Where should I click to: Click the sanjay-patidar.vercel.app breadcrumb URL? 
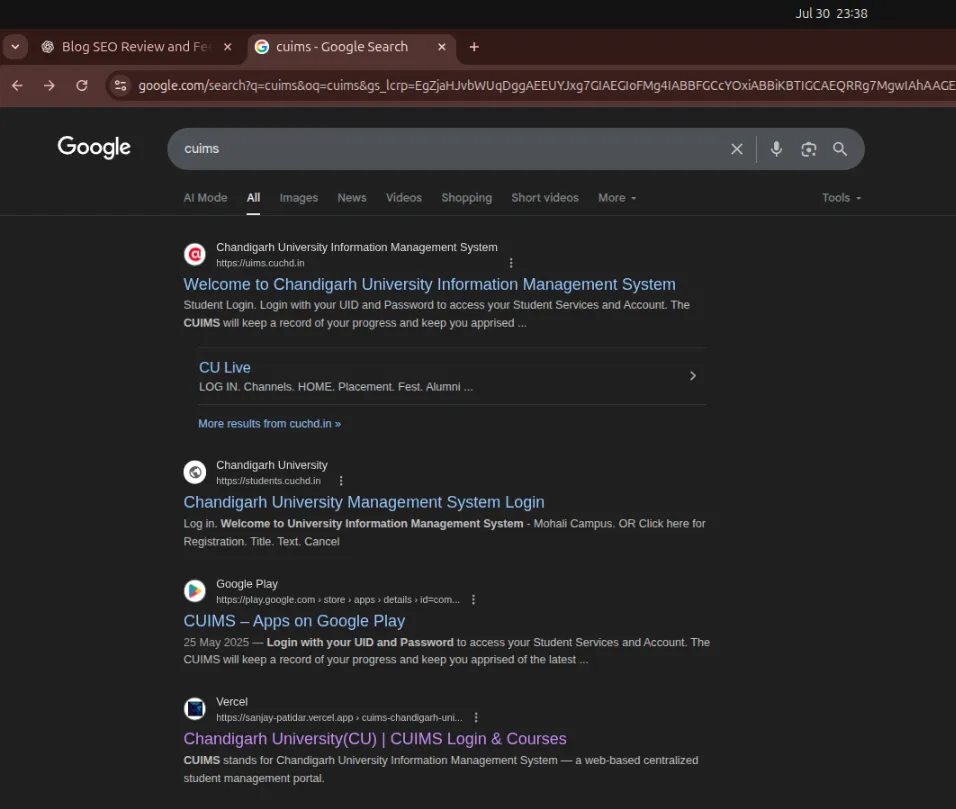[x=339, y=718]
